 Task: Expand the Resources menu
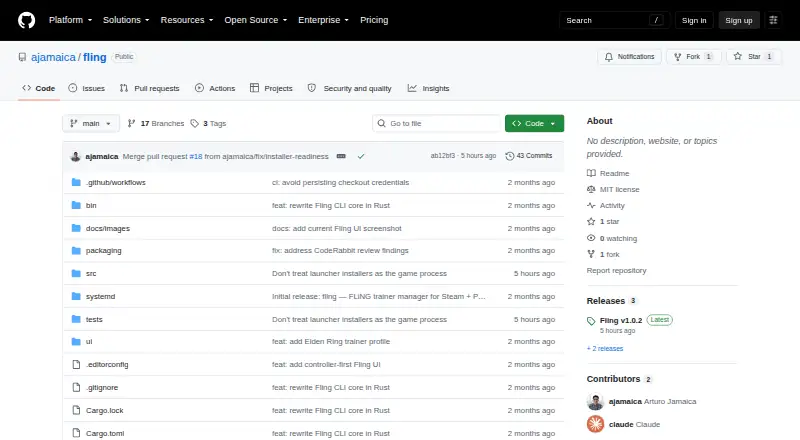pos(187,20)
